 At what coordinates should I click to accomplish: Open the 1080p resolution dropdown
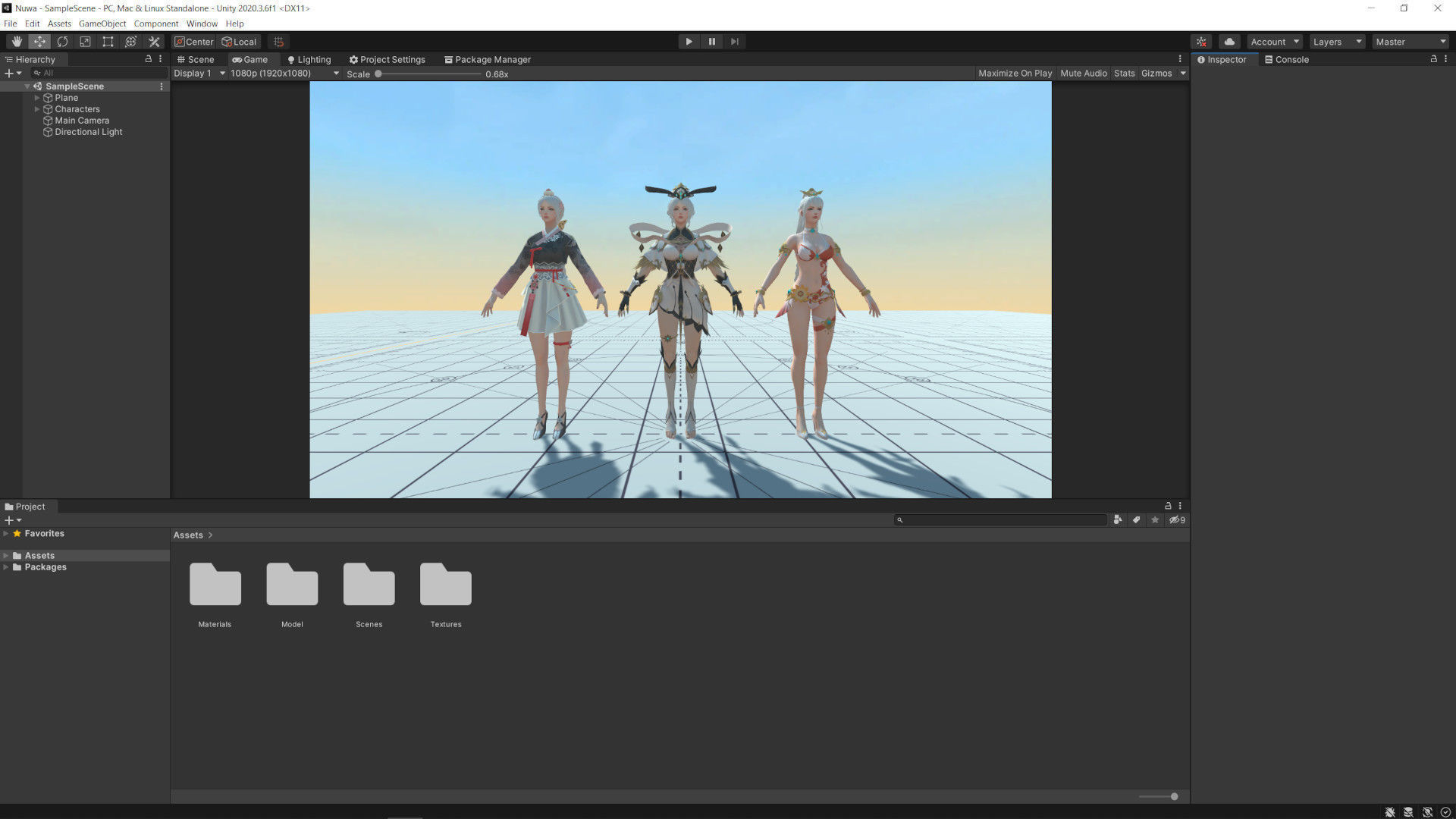click(x=284, y=74)
